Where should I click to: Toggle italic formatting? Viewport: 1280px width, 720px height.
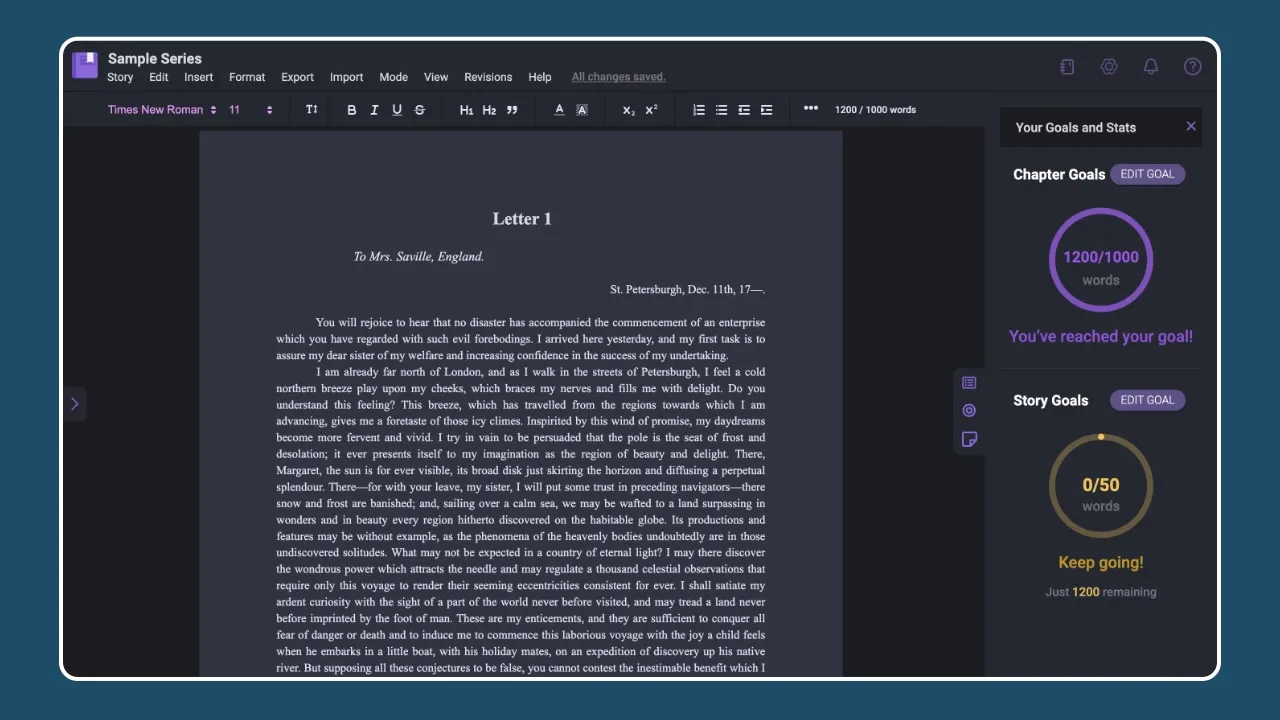click(373, 110)
